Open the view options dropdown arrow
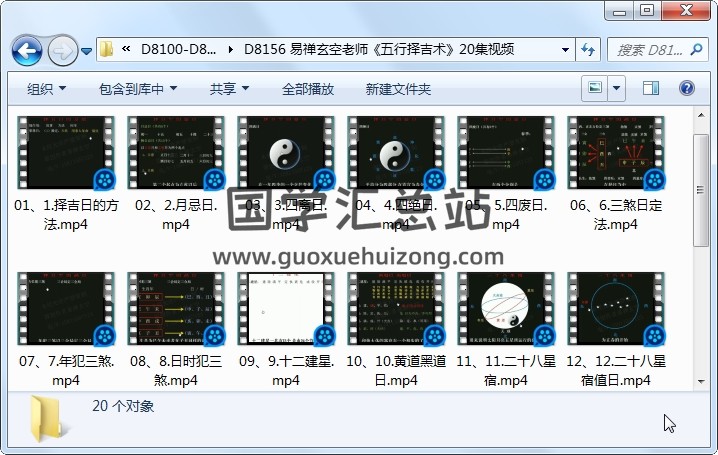The image size is (718, 455). tap(616, 87)
